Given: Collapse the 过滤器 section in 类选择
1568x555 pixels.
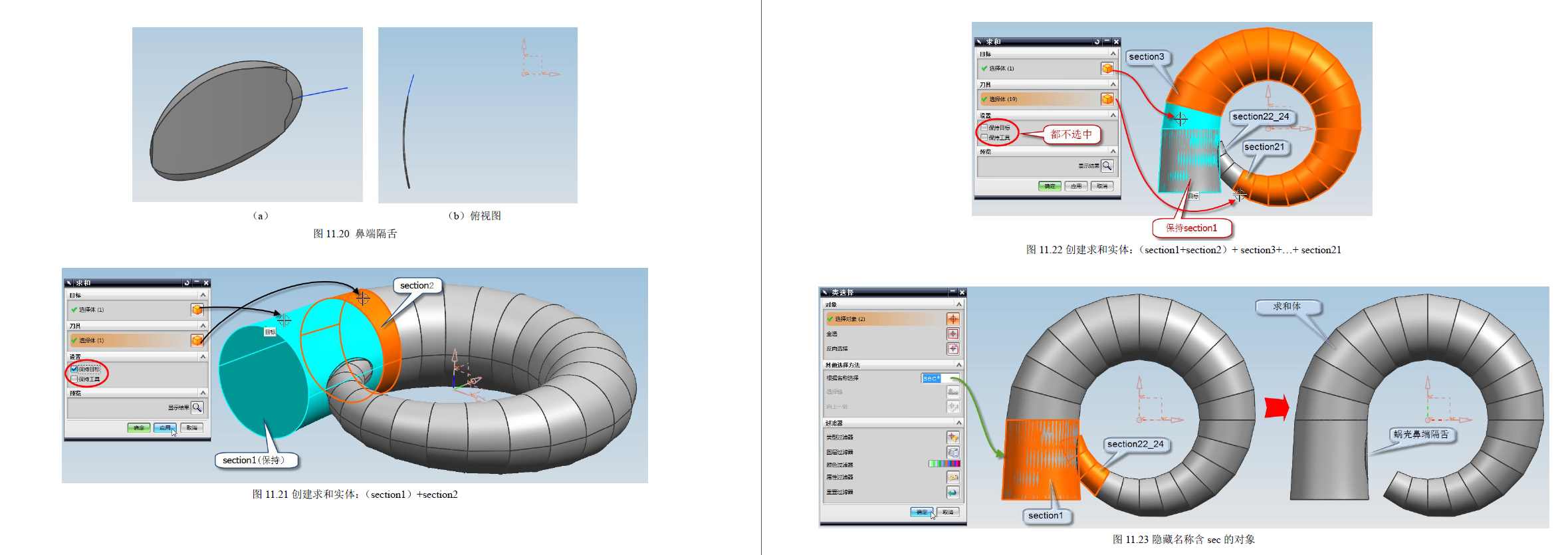Looking at the screenshot, I should tap(958, 423).
